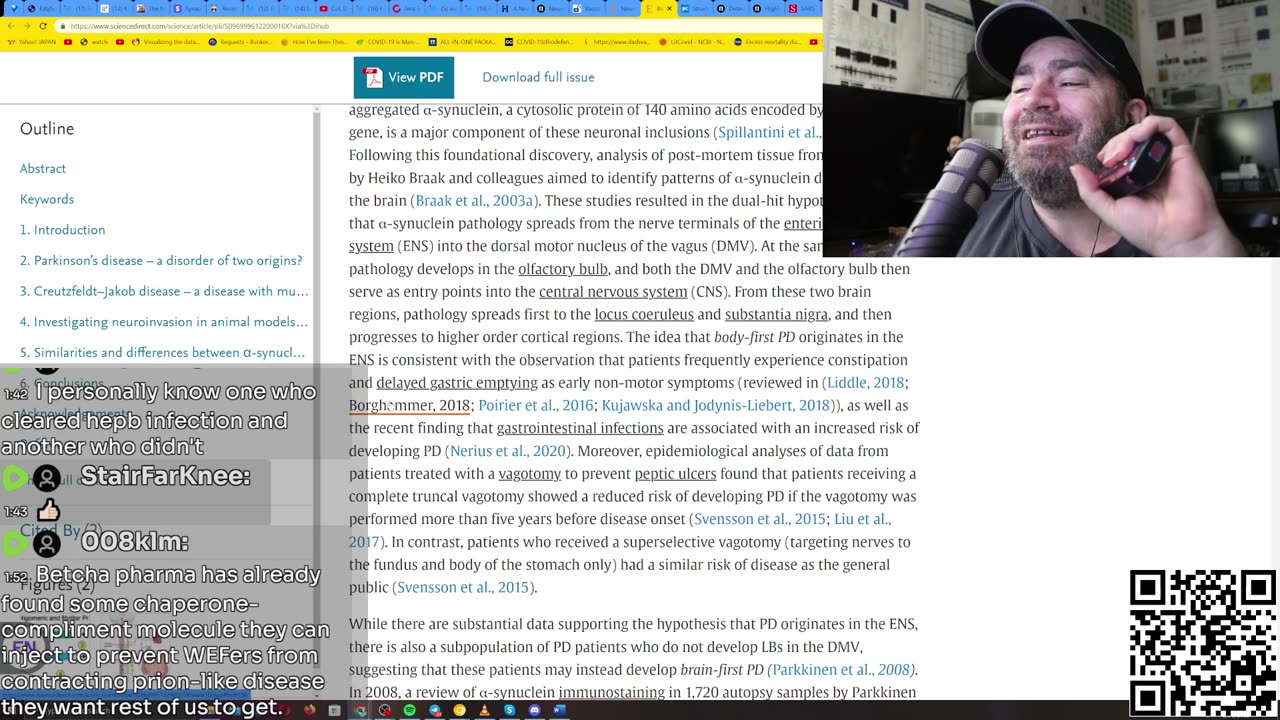This screenshot has width=1280, height=720.
Task: Switch to the 'Struct' browser tab
Action: point(696,9)
